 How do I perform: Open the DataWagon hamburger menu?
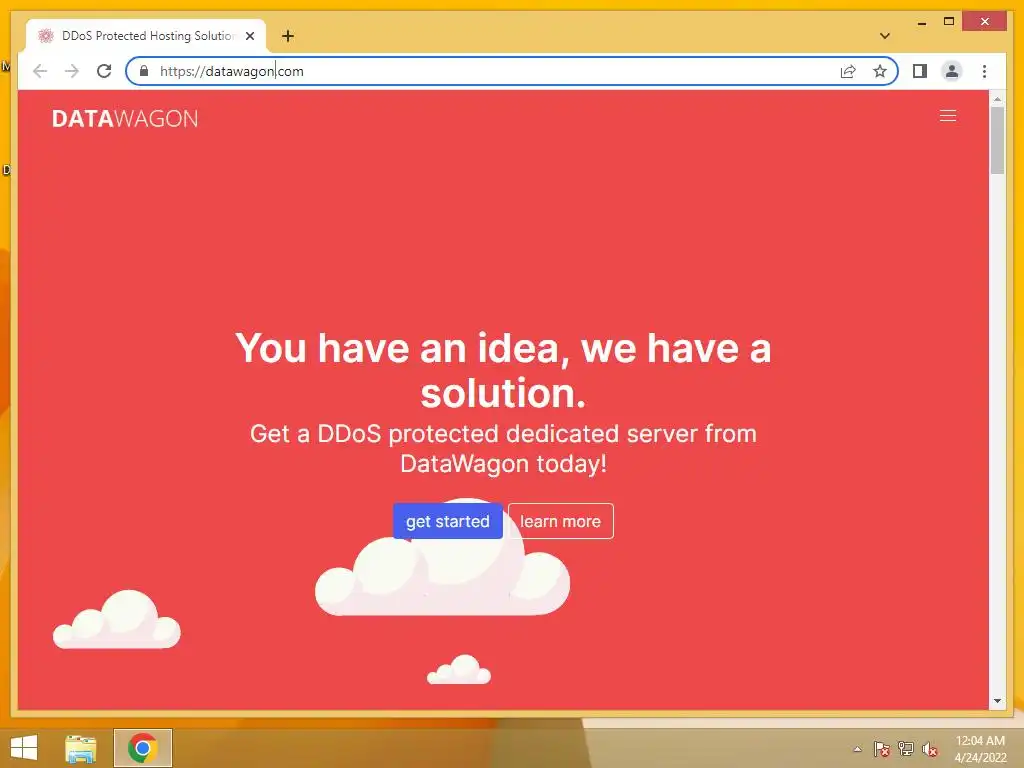948,116
